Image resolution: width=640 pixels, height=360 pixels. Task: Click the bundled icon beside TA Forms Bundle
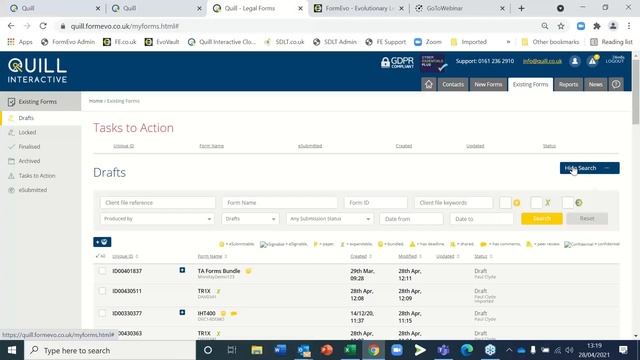(x=248, y=271)
